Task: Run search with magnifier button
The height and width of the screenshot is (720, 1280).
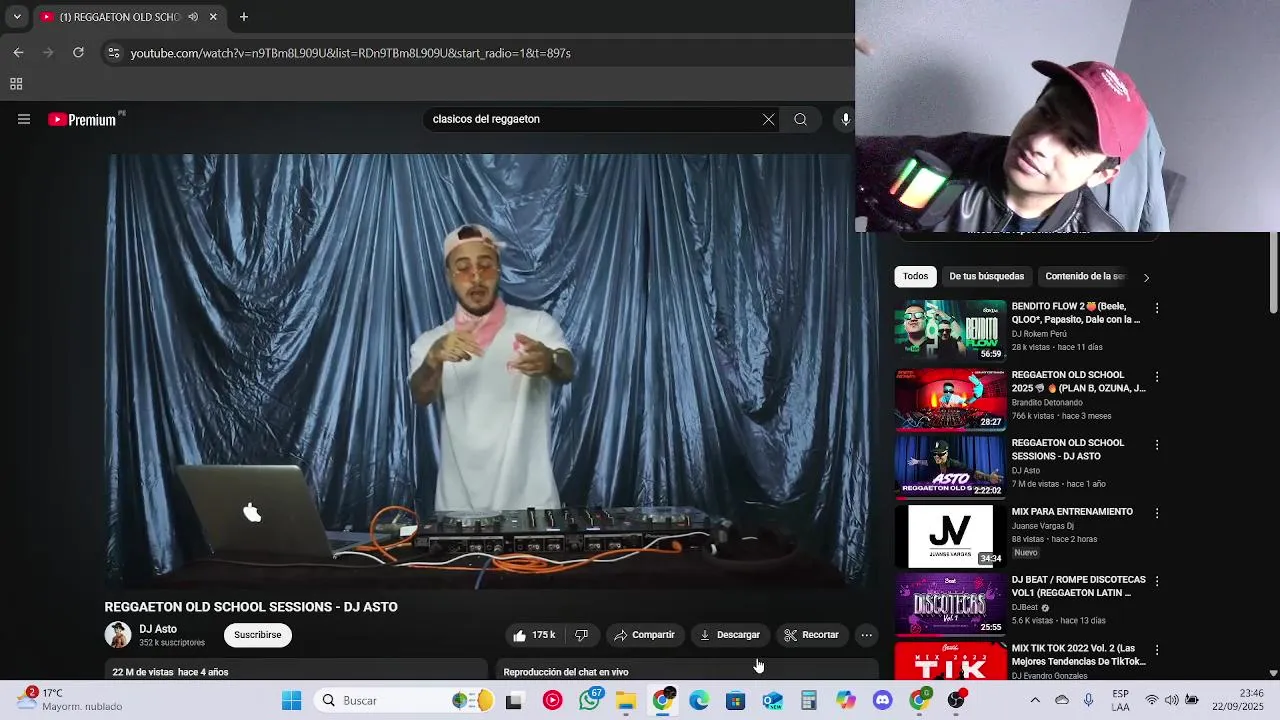Action: point(800,119)
